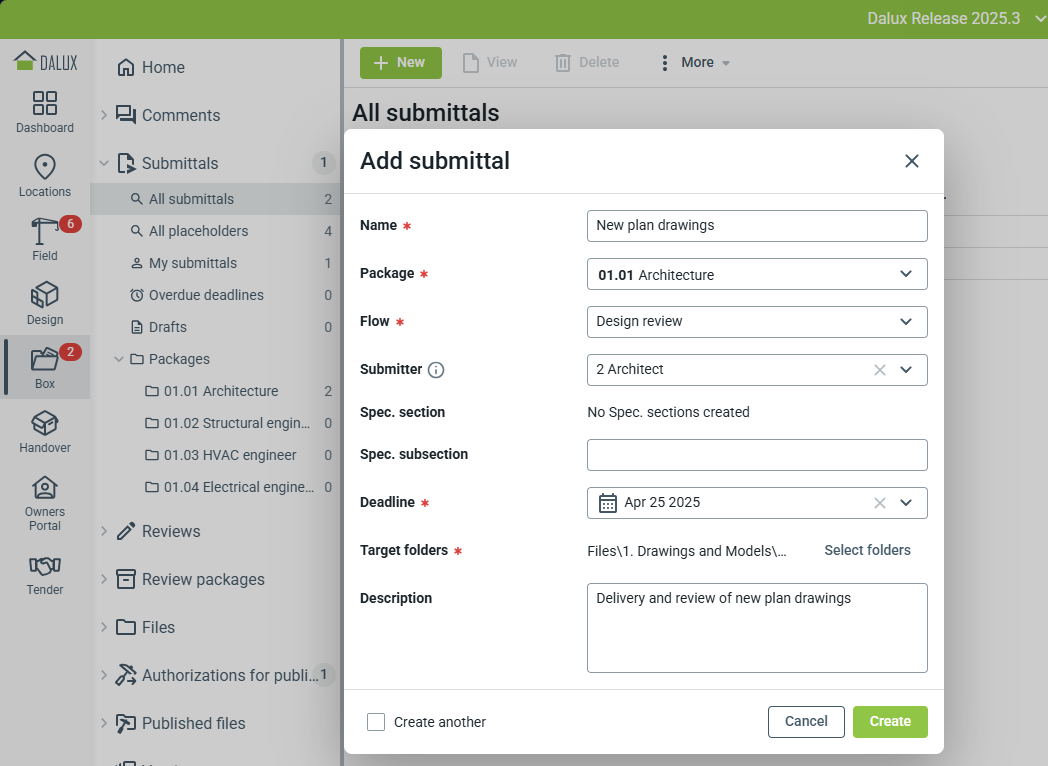1048x766 pixels.
Task: Go to the Design cube icon
Action: (x=45, y=296)
